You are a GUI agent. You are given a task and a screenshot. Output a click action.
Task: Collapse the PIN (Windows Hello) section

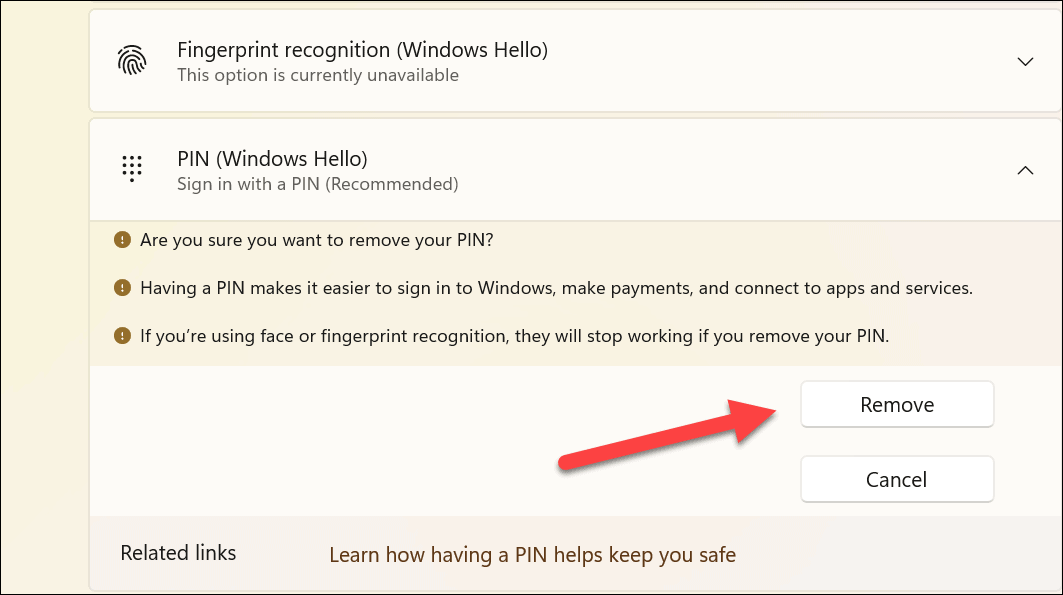[1025, 170]
